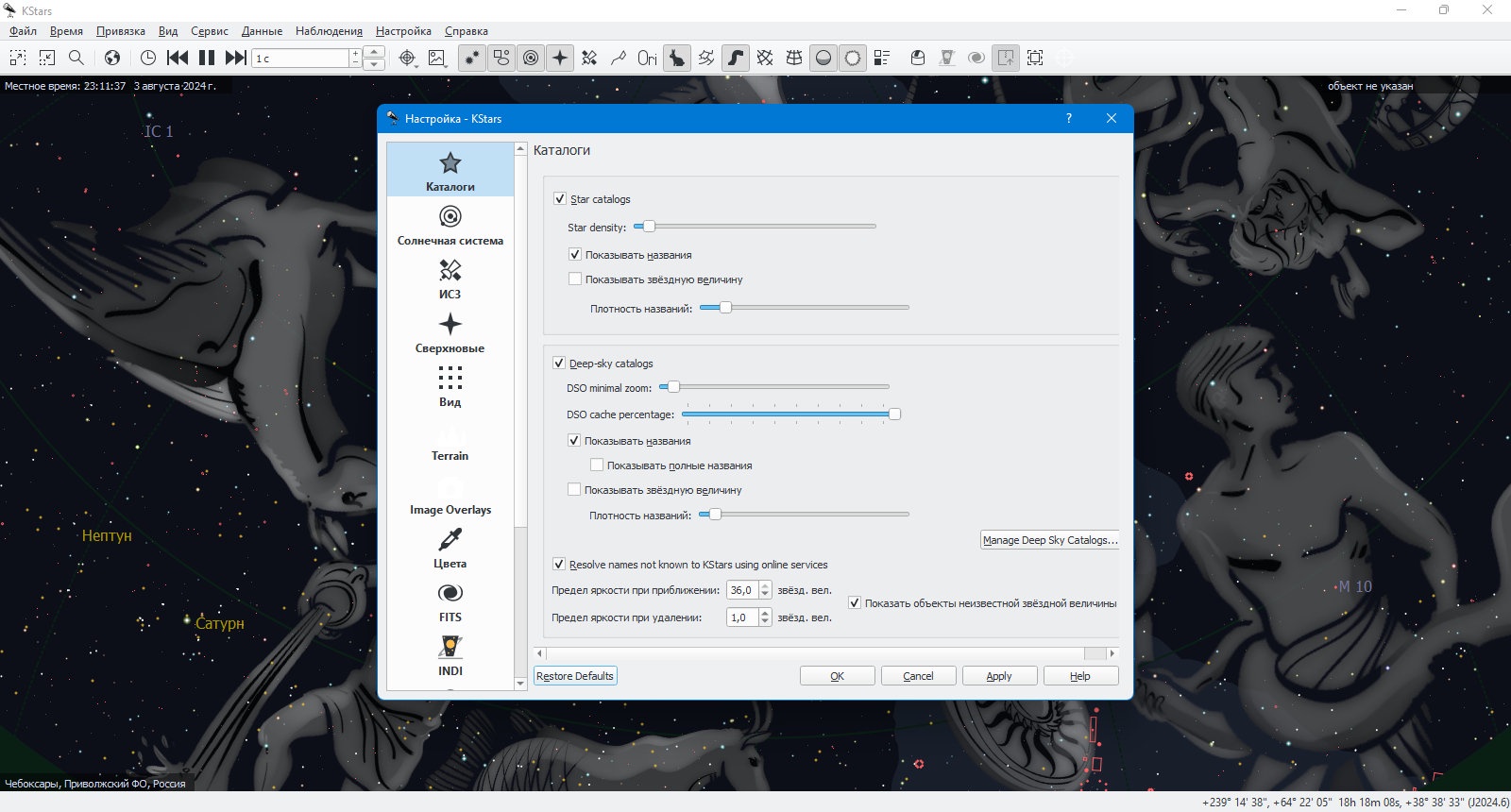
Task: Click the Manage Deep Sky Catalogs button
Action: pyautogui.click(x=1050, y=540)
